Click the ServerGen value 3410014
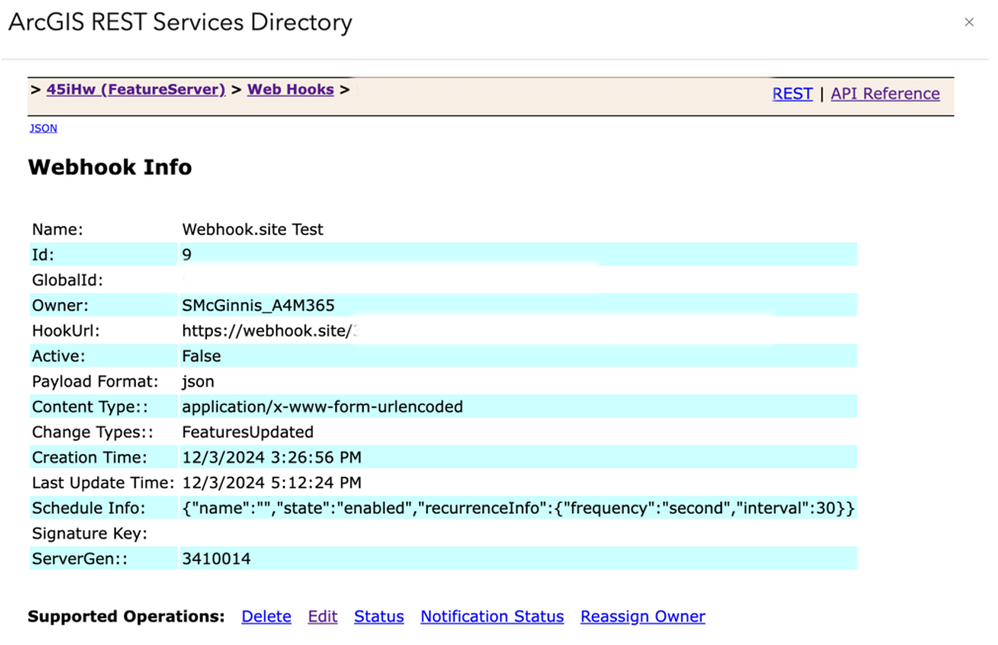998x645 pixels. pyautogui.click(x=216, y=558)
